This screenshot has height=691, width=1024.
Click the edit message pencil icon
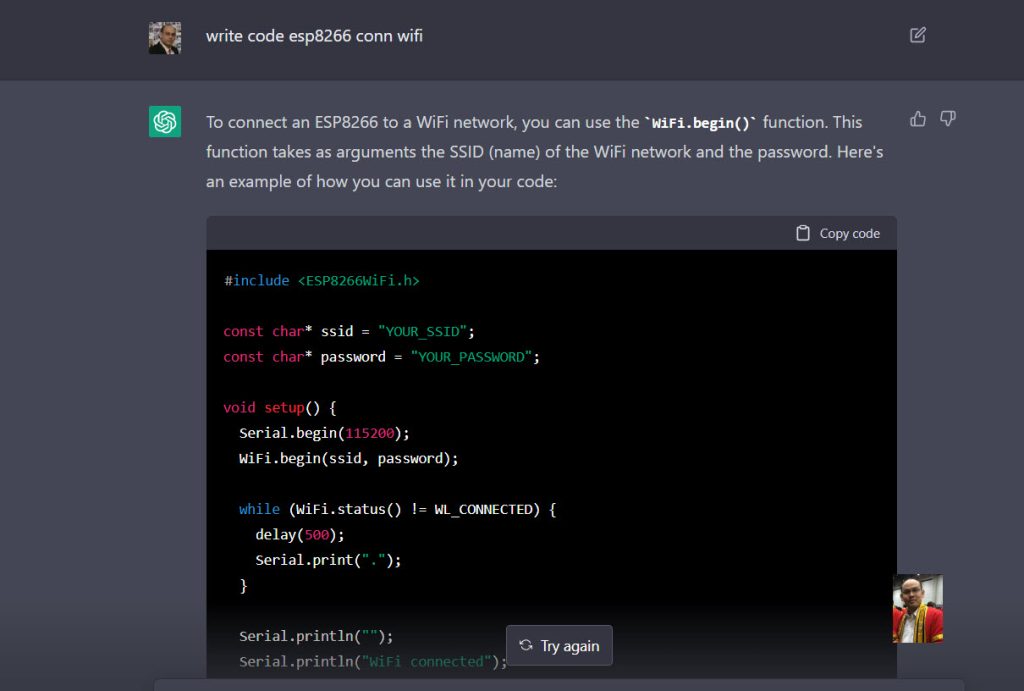(917, 35)
